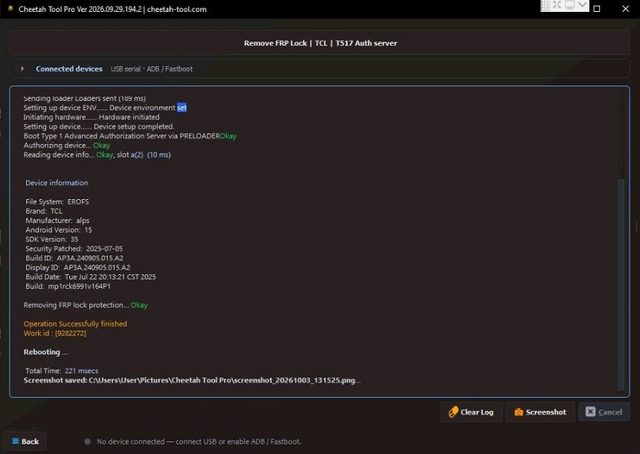Click the Connected devices heading
The image size is (640, 454).
[x=69, y=69]
